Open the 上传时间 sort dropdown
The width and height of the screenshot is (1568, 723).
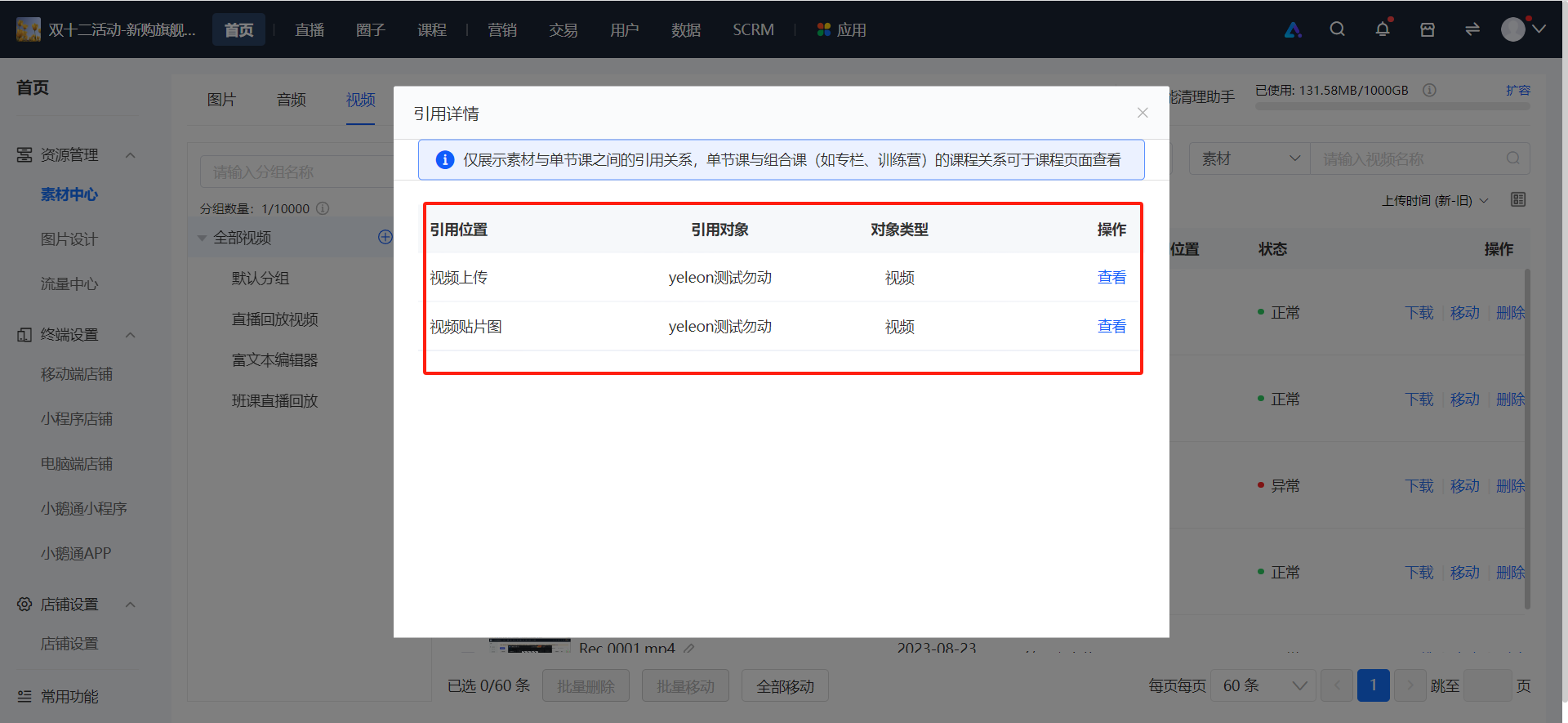pyautogui.click(x=1435, y=200)
